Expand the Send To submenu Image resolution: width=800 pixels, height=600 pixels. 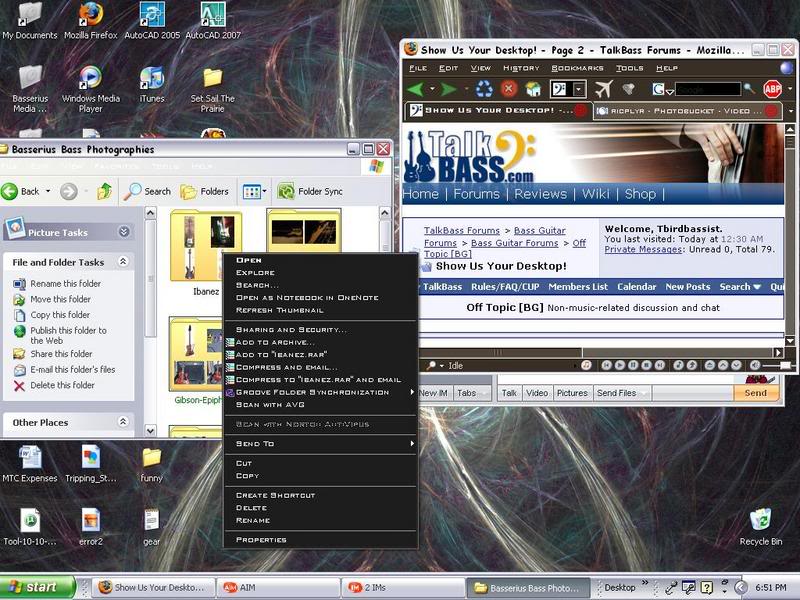(320, 444)
